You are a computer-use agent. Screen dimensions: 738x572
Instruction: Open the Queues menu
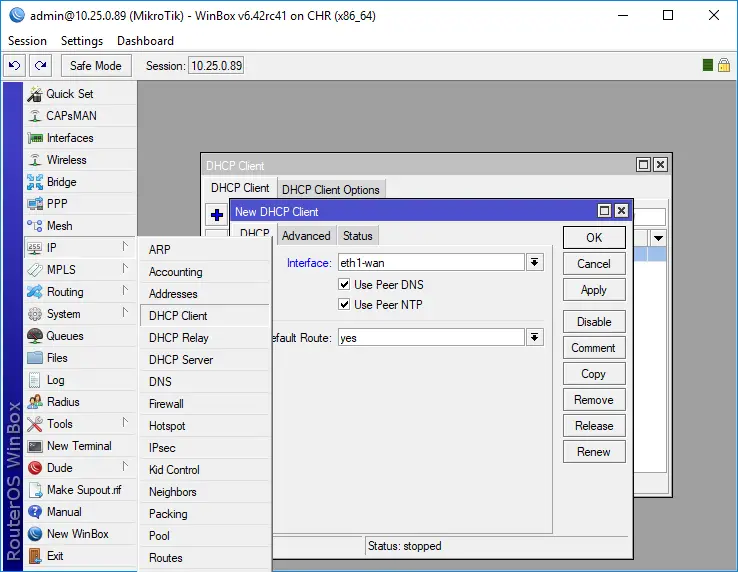click(80, 336)
